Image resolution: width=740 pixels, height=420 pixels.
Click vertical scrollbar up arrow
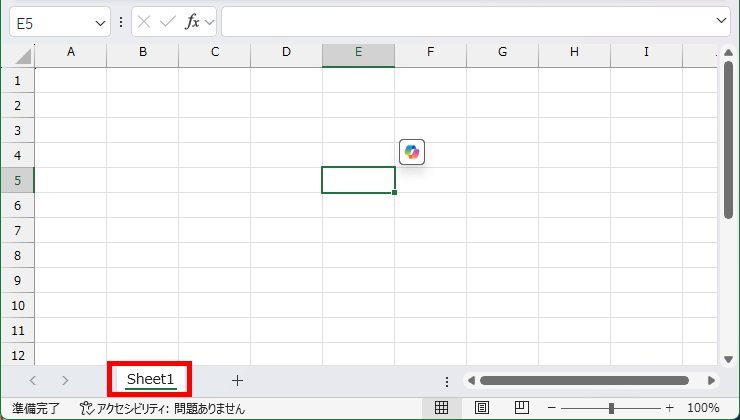[x=728, y=53]
